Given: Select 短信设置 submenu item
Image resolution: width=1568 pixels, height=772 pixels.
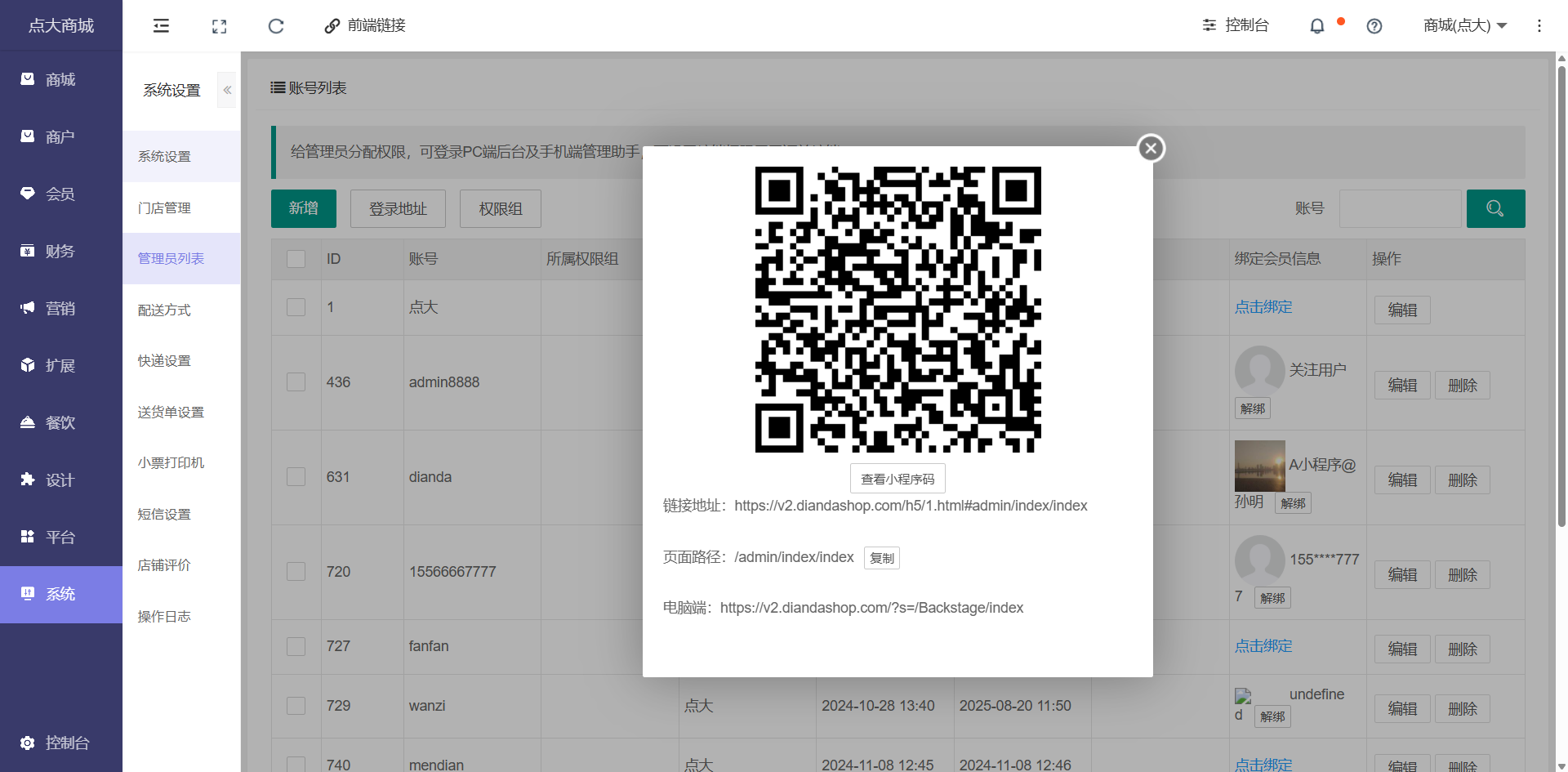Looking at the screenshot, I should coord(181,514).
